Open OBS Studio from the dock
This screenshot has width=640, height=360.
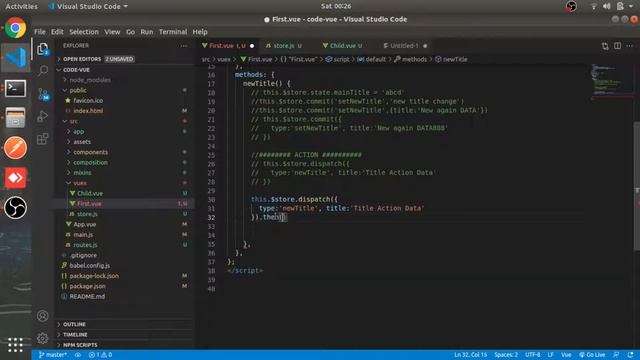pyautogui.click(x=16, y=207)
